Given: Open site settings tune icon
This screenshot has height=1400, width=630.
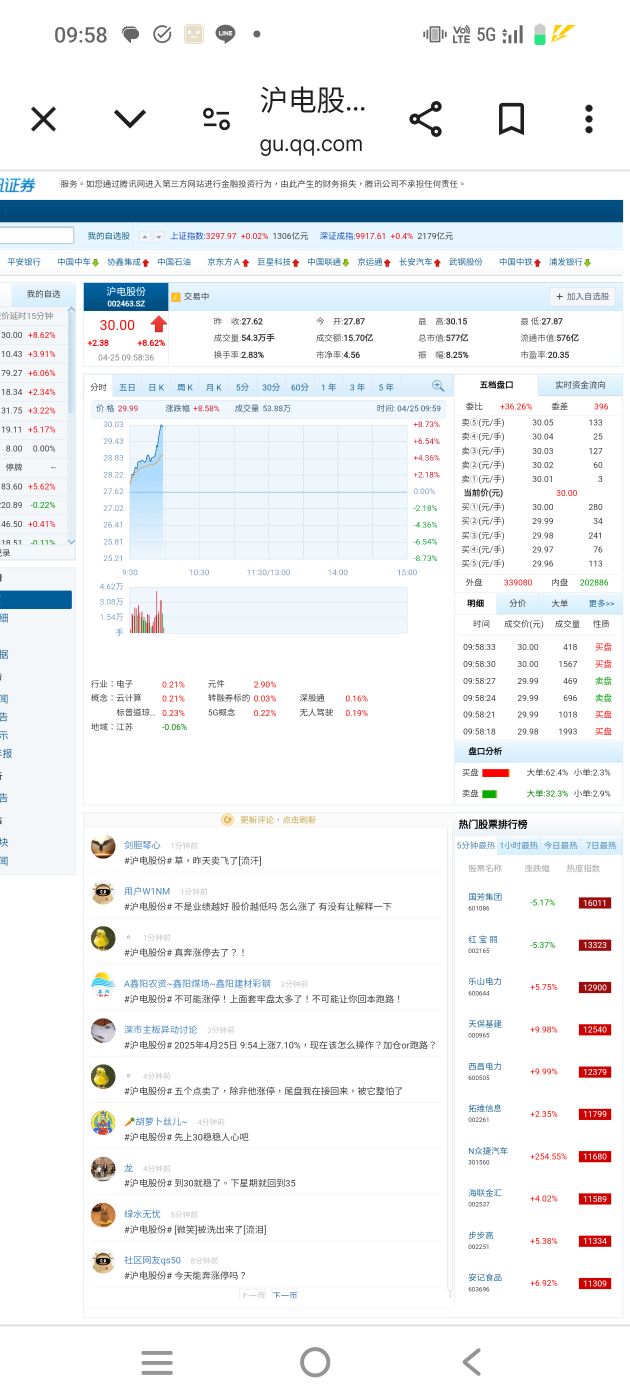Looking at the screenshot, I should pyautogui.click(x=216, y=120).
